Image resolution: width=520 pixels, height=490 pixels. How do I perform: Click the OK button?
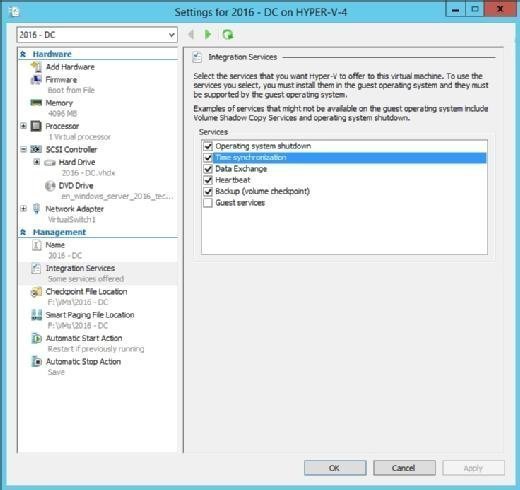click(x=335, y=468)
